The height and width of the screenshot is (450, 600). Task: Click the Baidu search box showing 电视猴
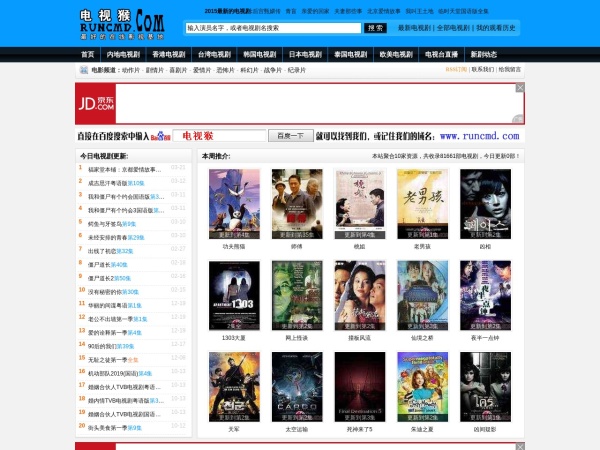point(219,136)
